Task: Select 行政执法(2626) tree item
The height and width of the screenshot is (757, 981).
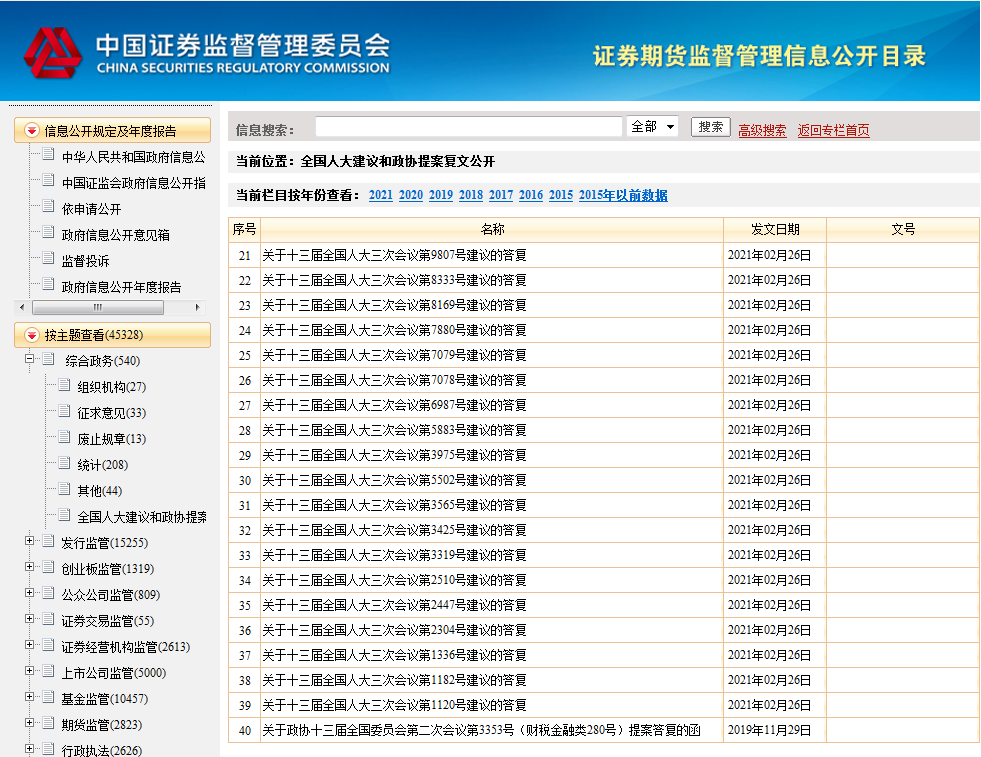Action: pos(101,750)
